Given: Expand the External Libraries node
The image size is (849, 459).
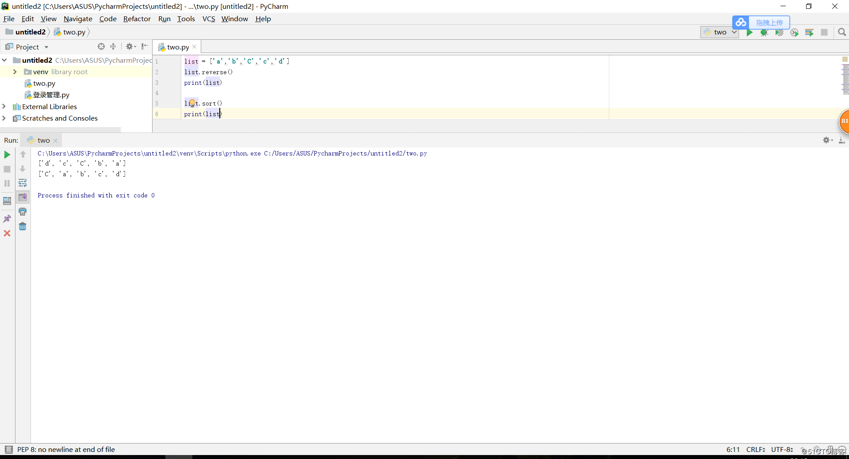Looking at the screenshot, I should pyautogui.click(x=5, y=107).
